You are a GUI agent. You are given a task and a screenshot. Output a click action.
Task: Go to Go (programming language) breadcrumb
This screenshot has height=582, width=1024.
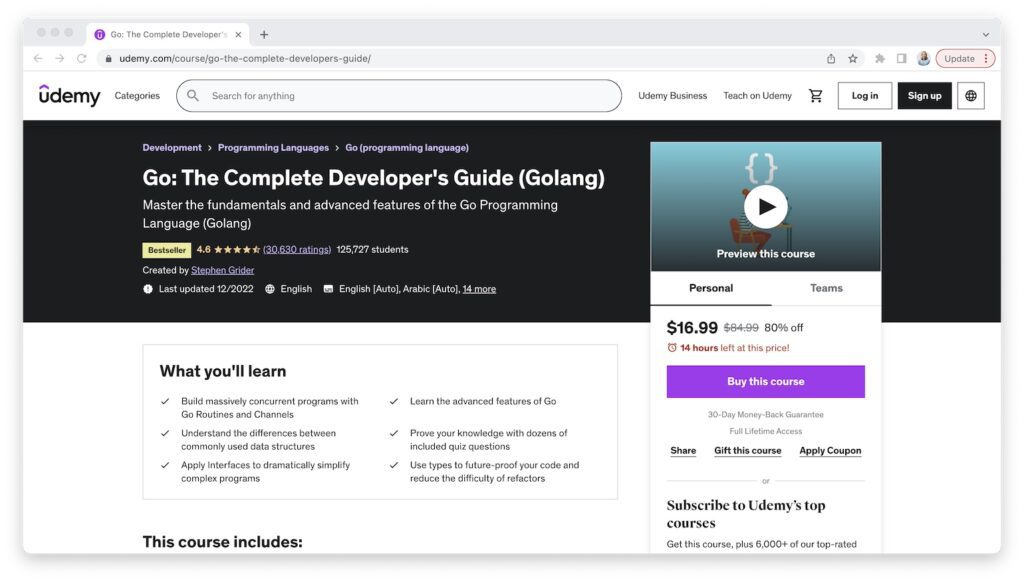click(x=407, y=148)
